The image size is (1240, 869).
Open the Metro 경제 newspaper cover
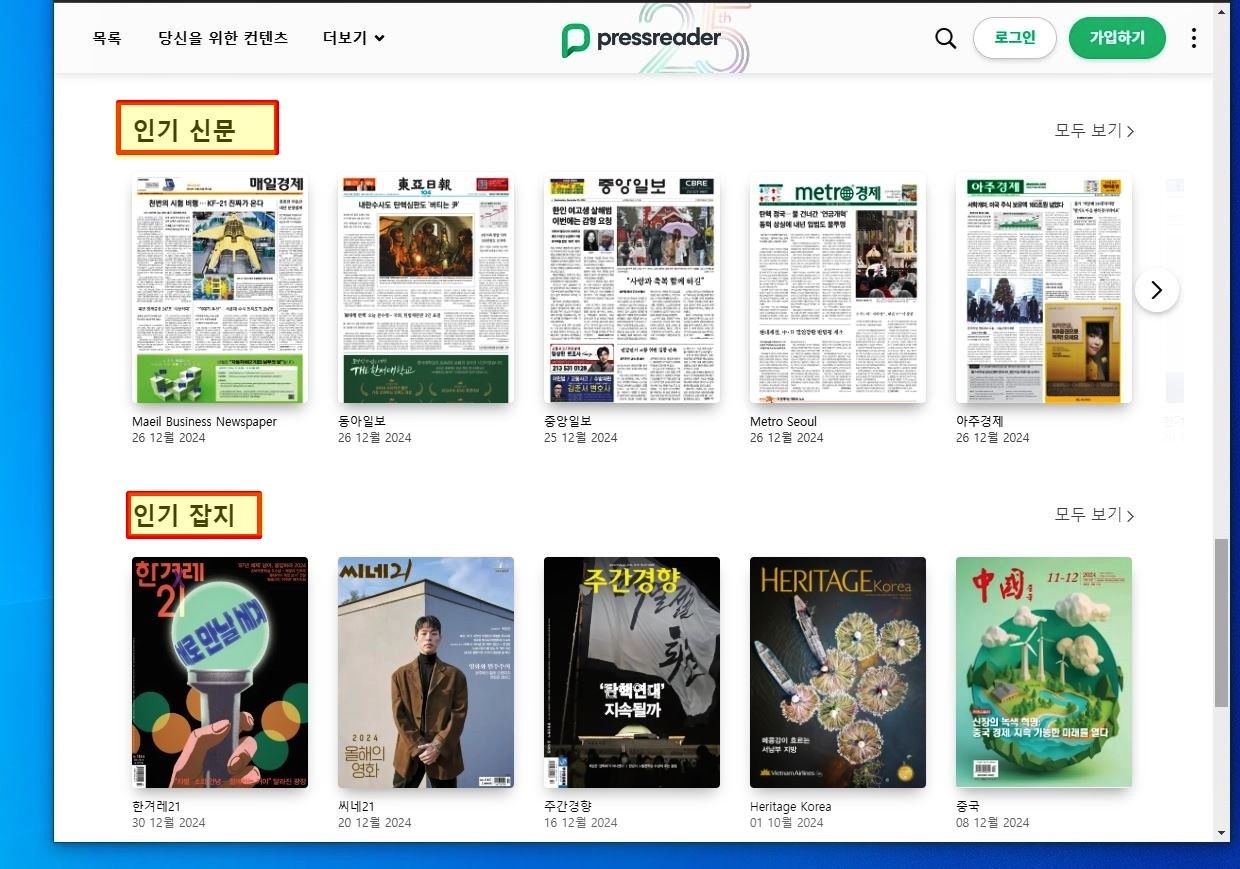coord(838,288)
